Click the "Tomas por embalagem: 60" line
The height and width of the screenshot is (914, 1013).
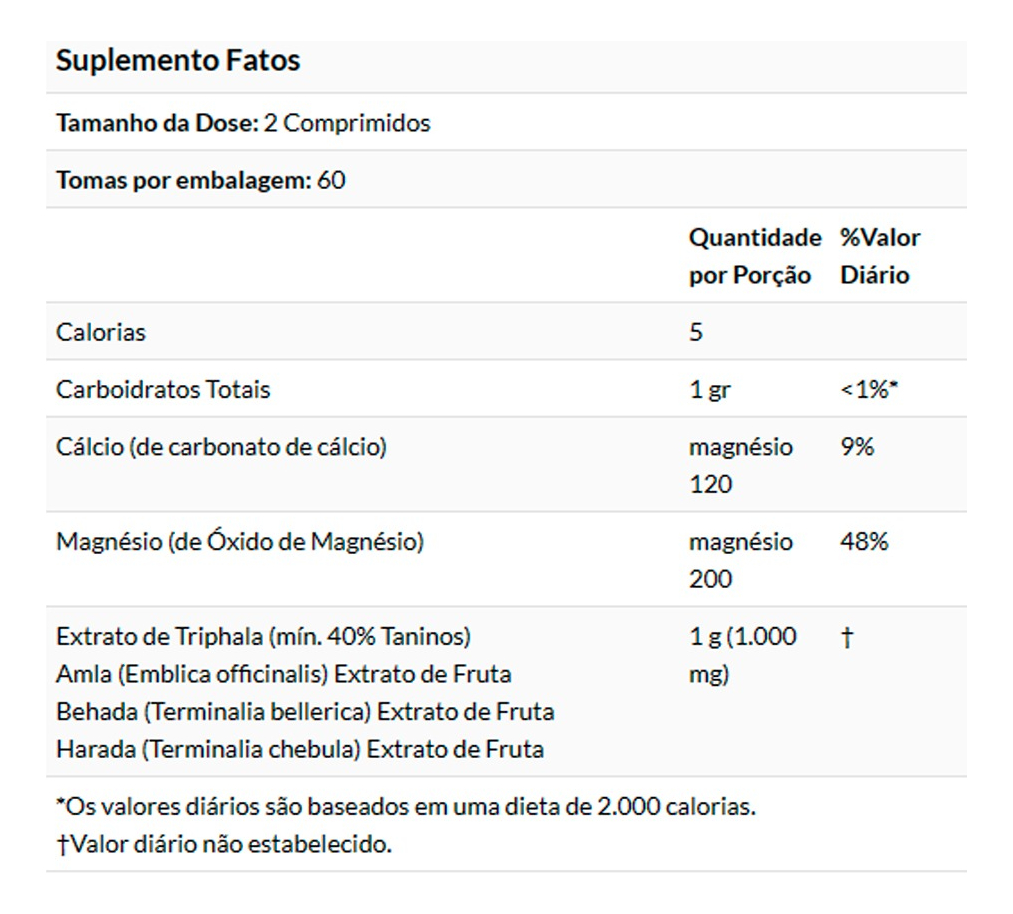[201, 181]
